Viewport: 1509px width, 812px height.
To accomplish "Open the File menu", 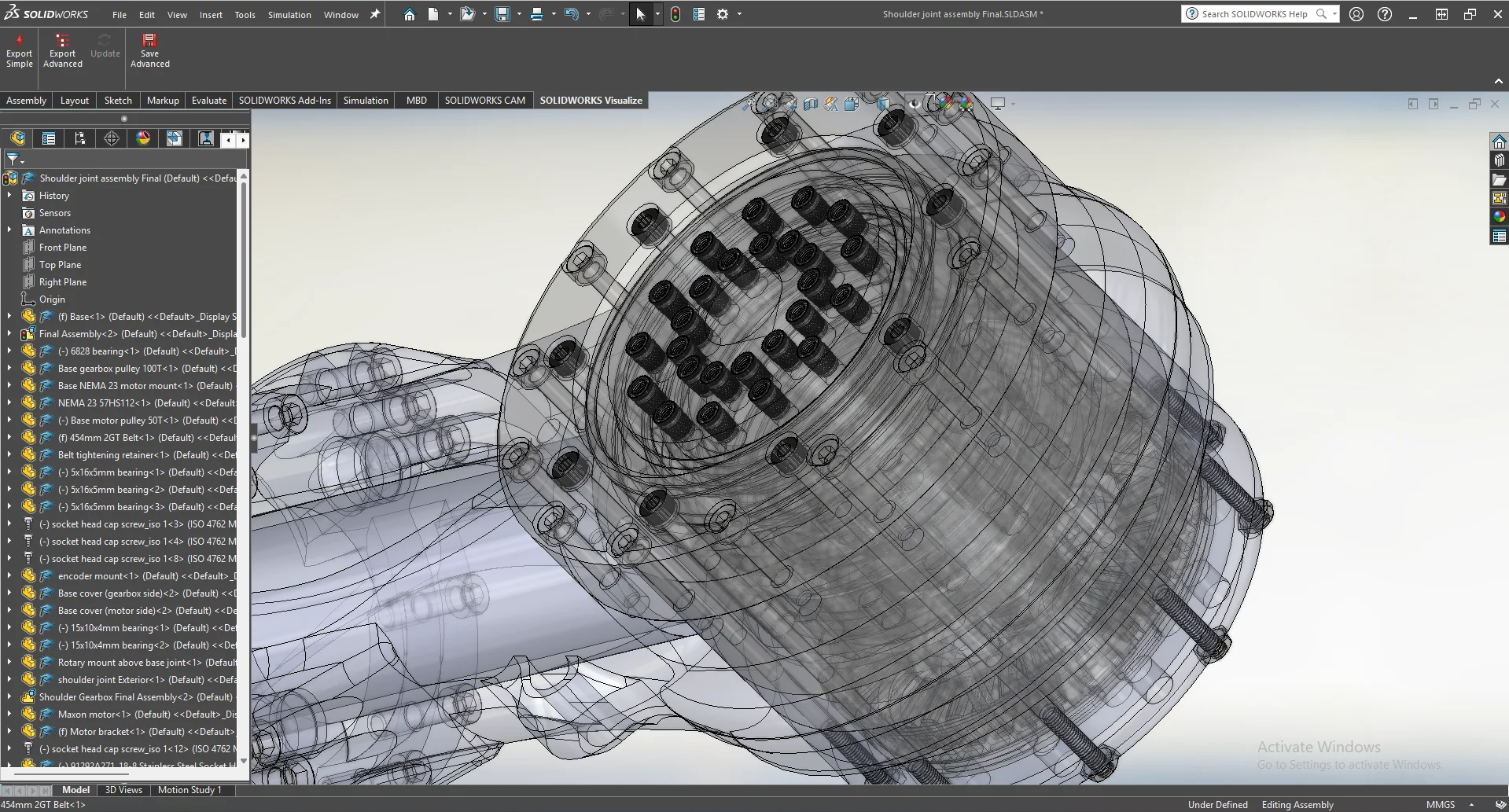I will coord(119,15).
